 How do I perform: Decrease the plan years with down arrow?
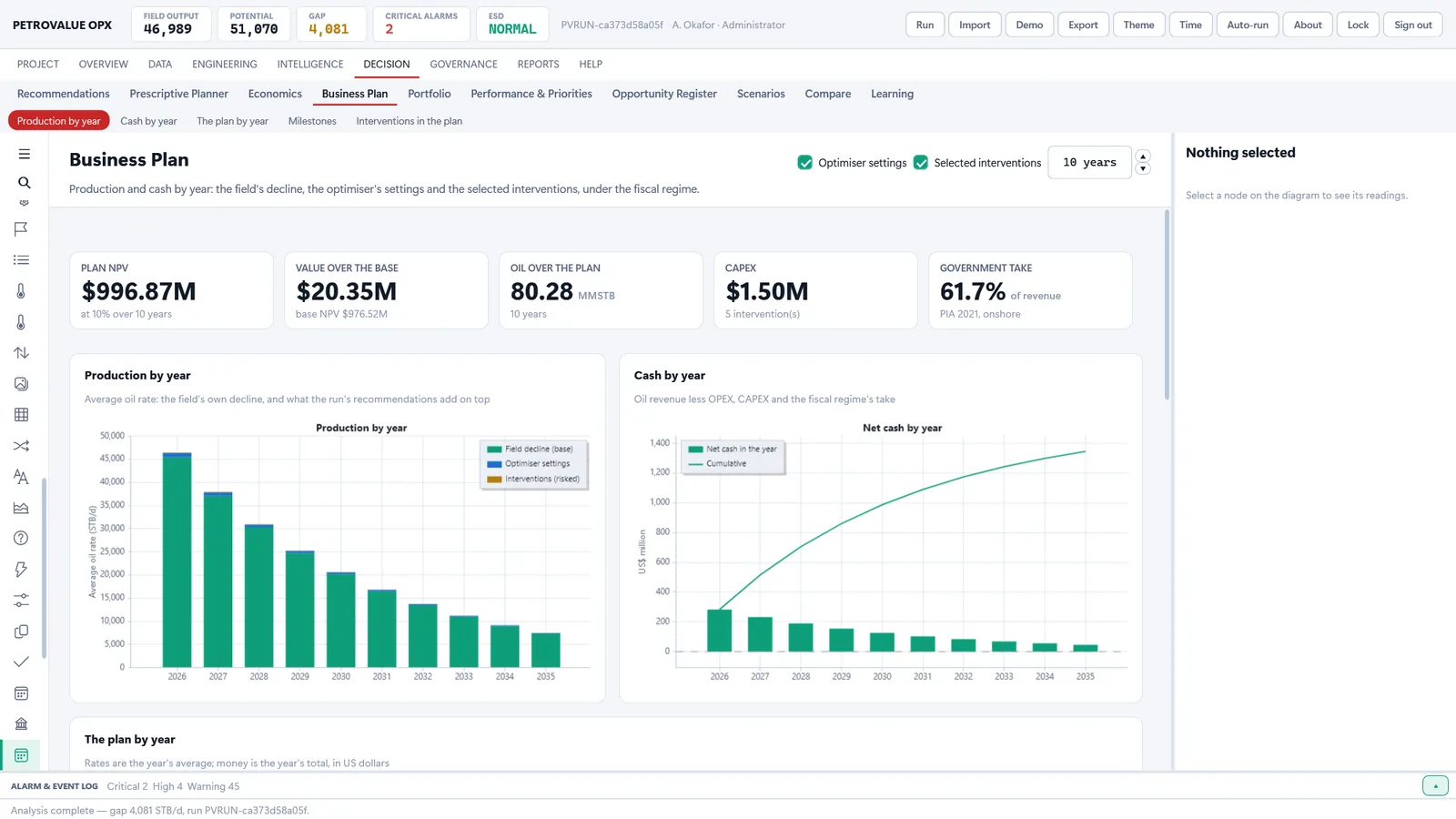point(1143,169)
